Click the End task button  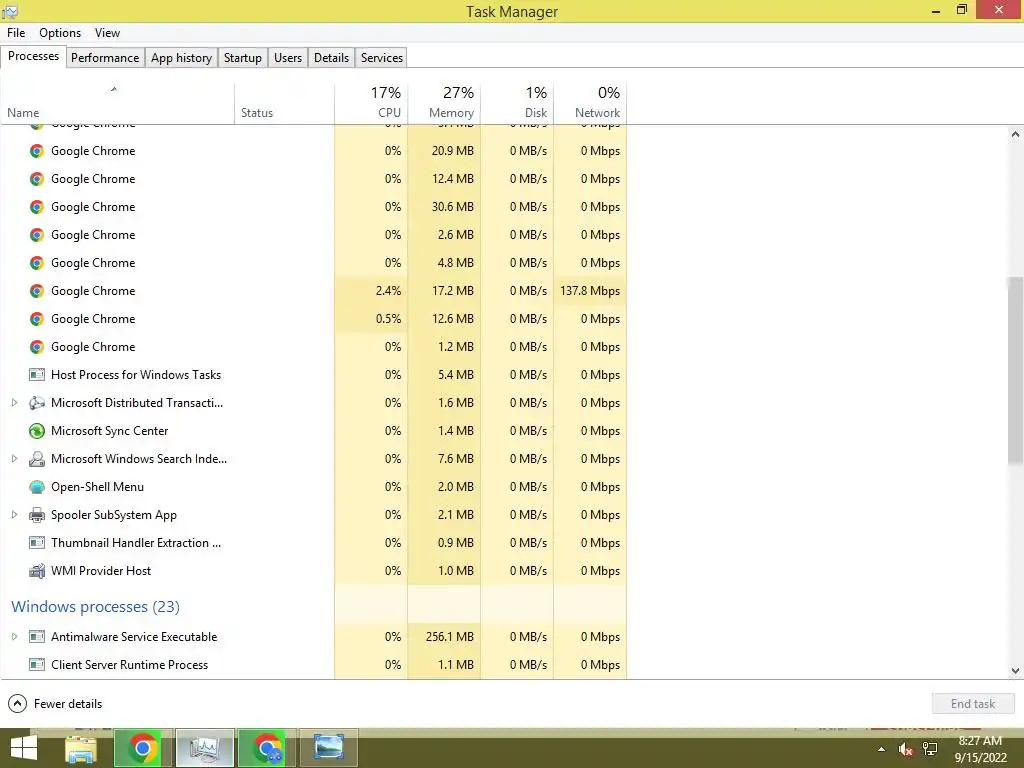pos(973,704)
